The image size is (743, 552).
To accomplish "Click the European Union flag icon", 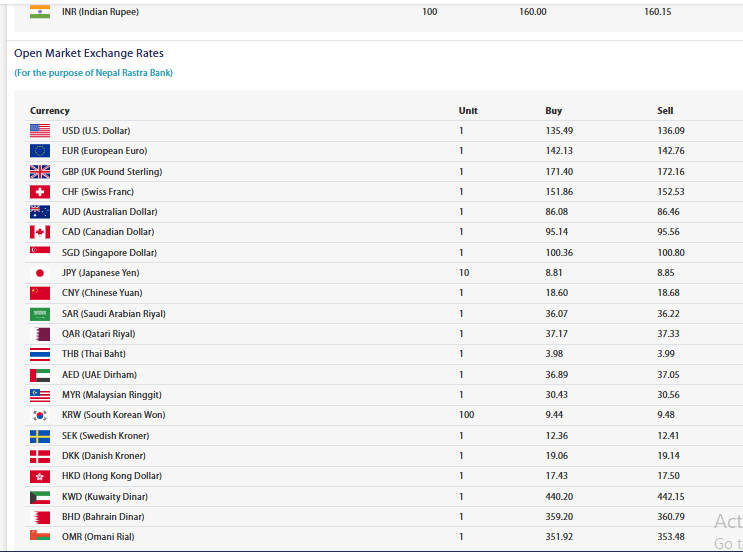I will click(40, 151).
